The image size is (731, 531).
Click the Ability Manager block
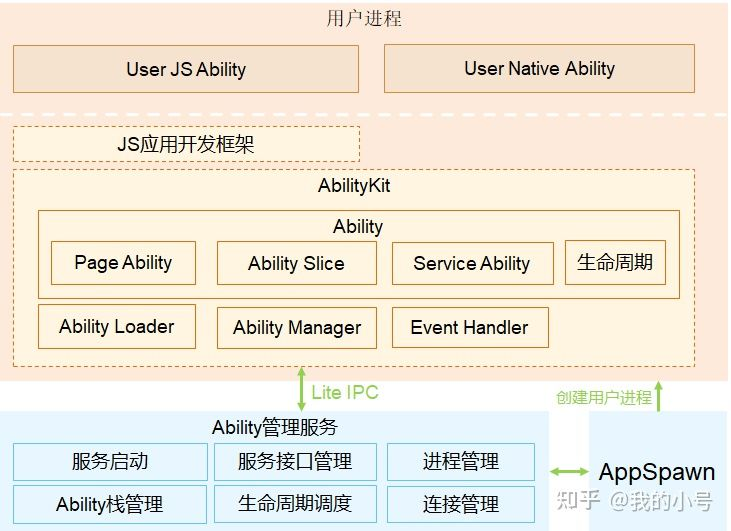pyautogui.click(x=297, y=328)
